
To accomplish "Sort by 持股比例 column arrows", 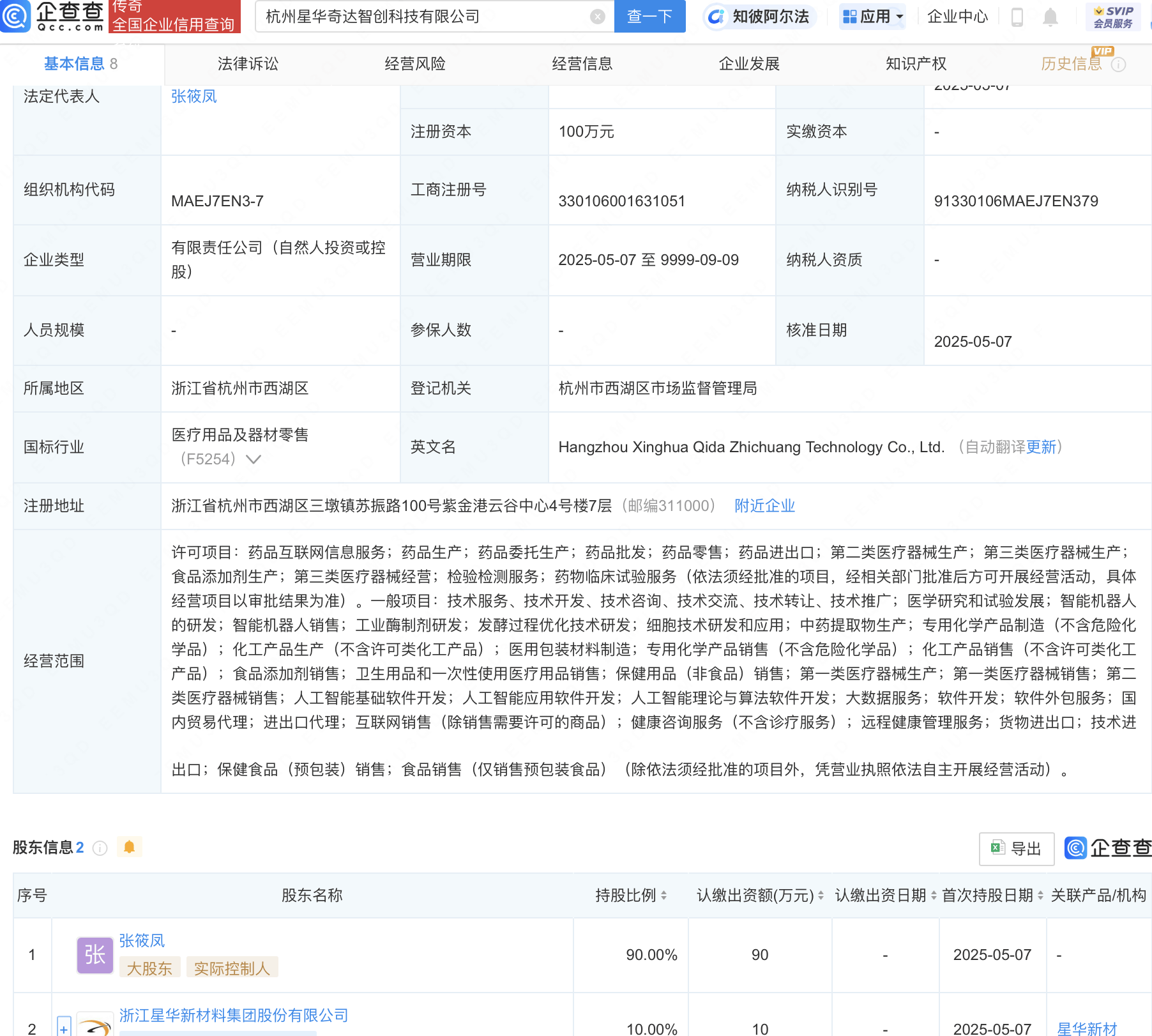I will pos(664,895).
